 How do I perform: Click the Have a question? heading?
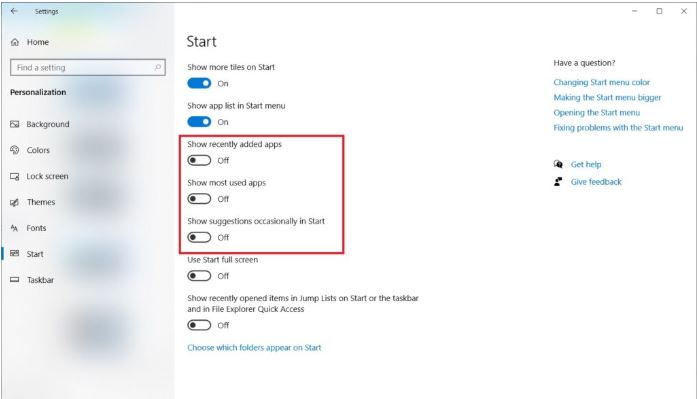point(584,63)
